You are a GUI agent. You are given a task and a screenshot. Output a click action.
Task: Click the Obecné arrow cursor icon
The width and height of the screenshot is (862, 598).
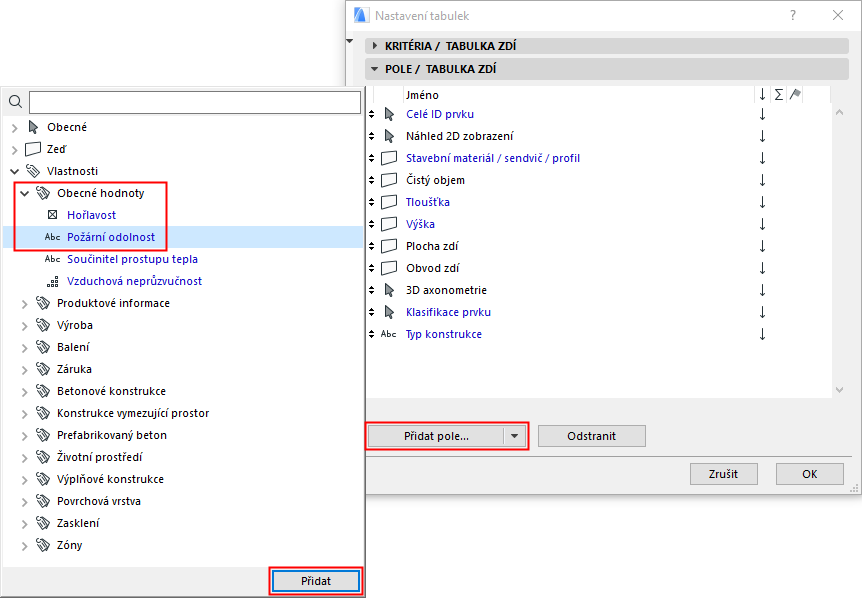click(x=33, y=128)
